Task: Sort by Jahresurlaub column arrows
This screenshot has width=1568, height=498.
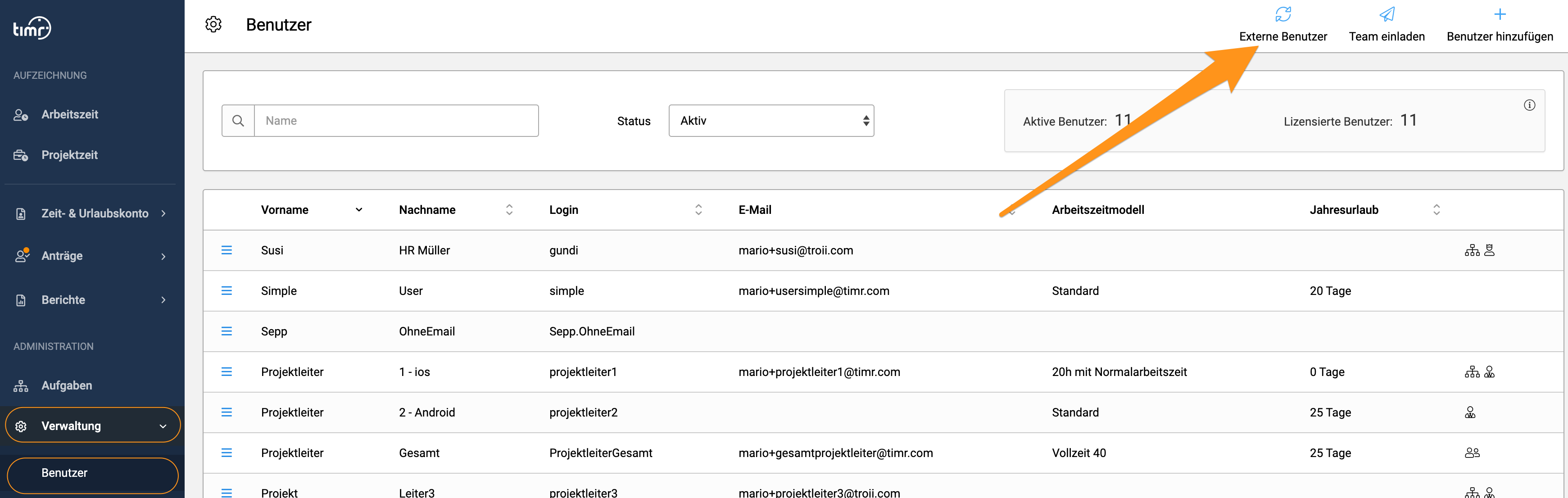Action: (1437, 210)
